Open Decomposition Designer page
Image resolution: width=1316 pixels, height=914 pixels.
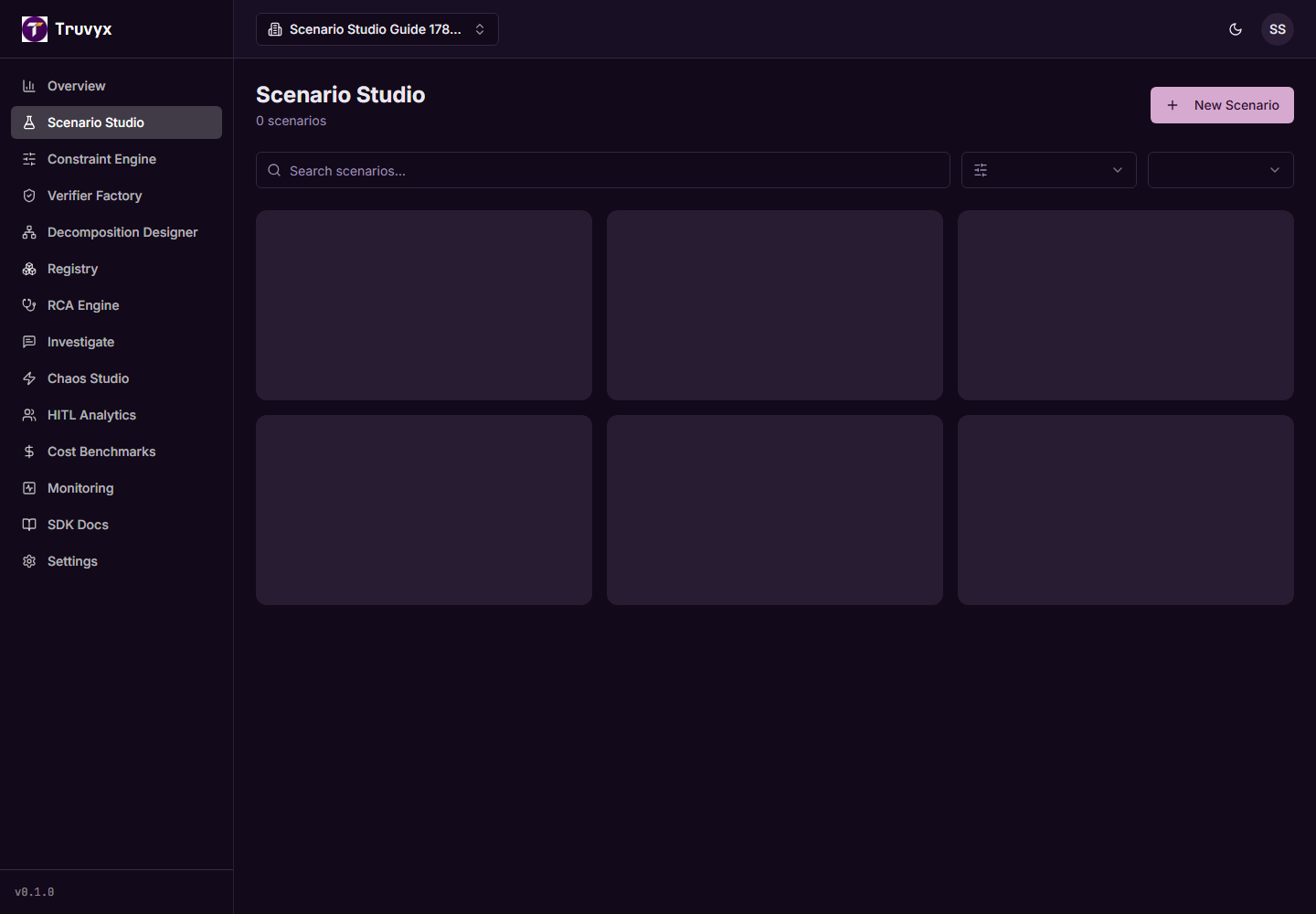point(116,232)
